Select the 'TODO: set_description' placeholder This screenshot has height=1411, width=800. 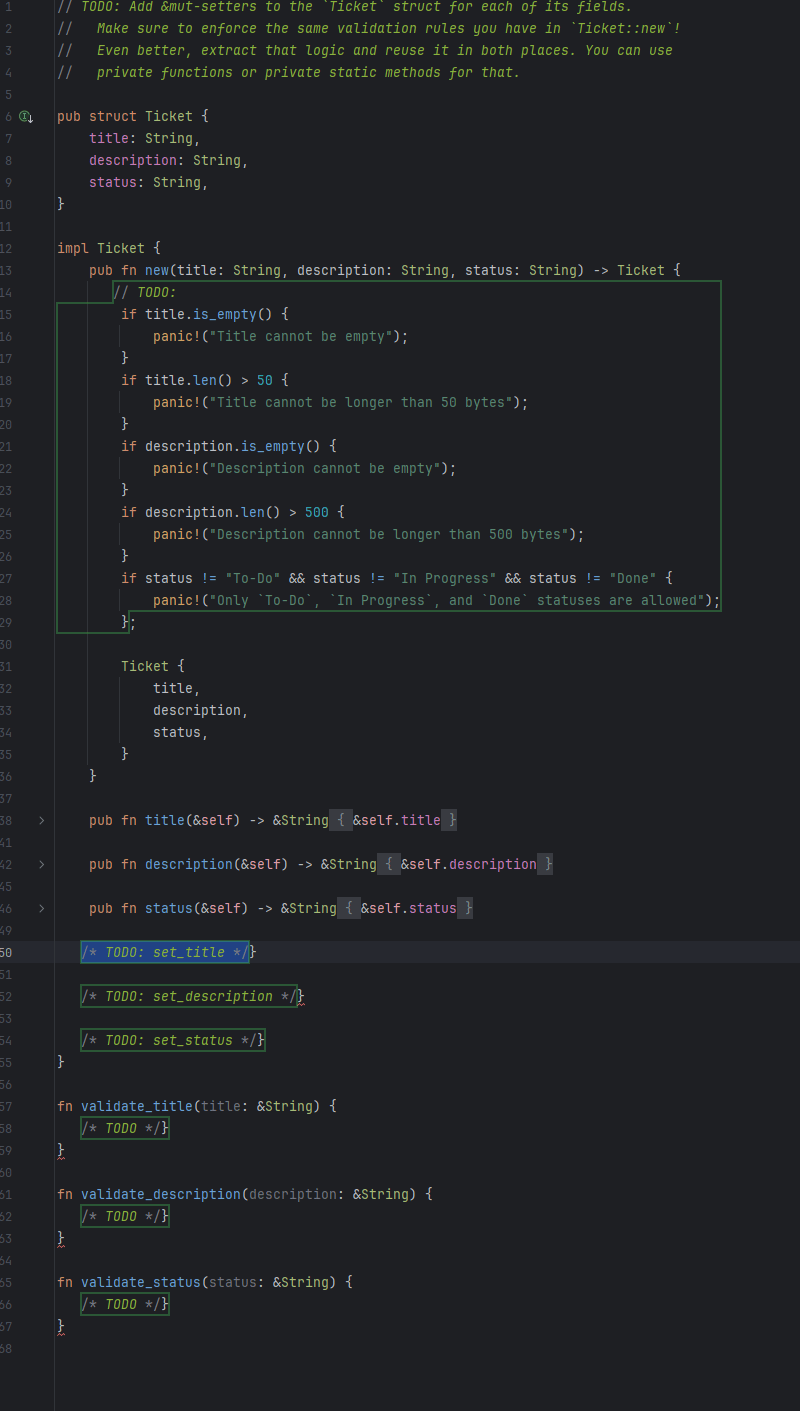(x=189, y=996)
